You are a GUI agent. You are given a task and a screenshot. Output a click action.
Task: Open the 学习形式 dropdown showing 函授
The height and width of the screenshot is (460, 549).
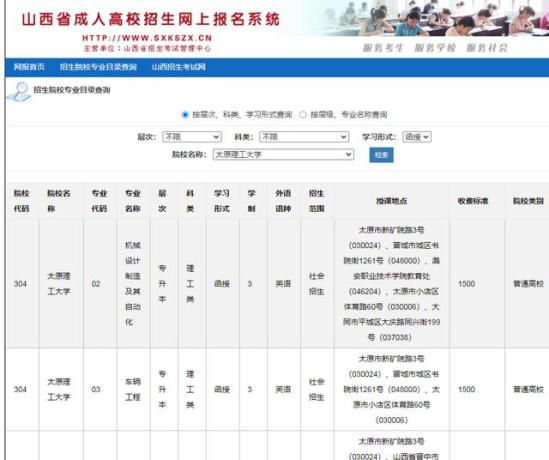point(417,137)
